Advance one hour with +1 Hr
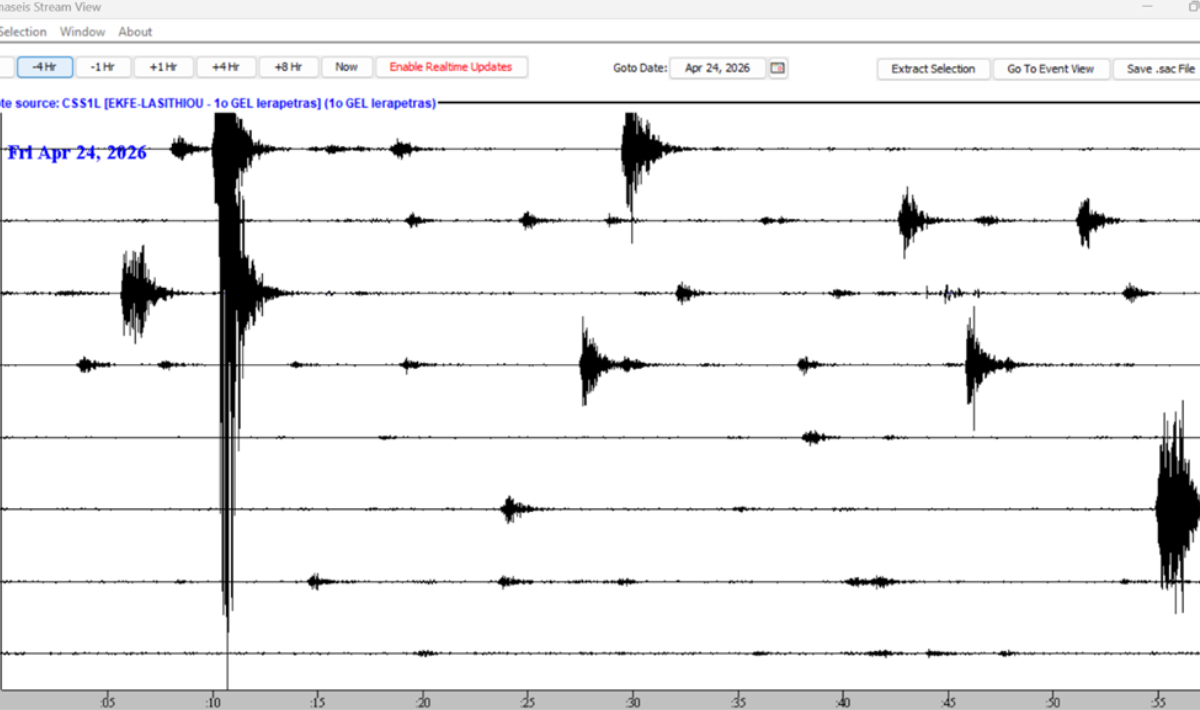 click(163, 67)
